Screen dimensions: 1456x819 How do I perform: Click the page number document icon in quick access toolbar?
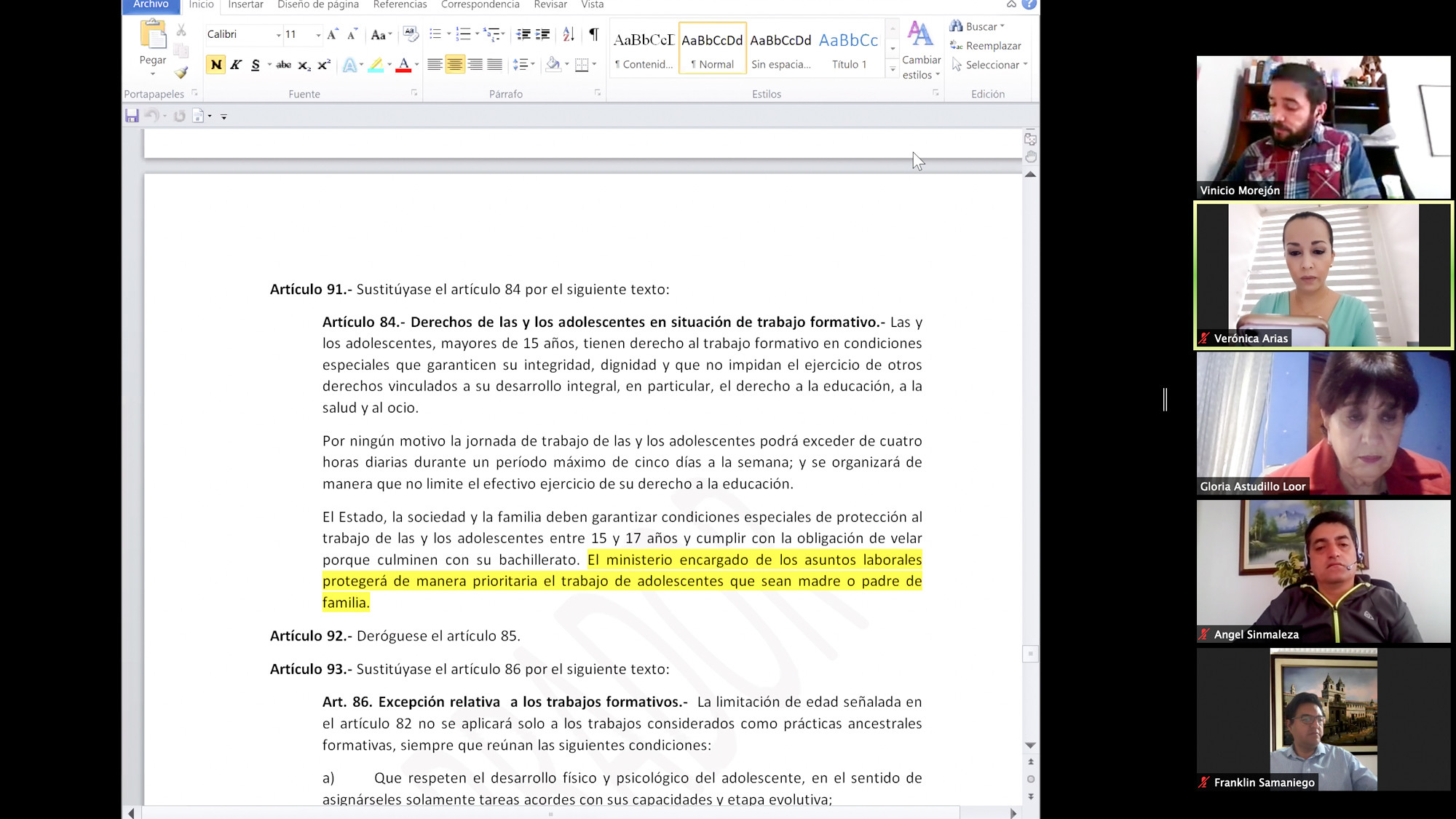click(x=198, y=116)
